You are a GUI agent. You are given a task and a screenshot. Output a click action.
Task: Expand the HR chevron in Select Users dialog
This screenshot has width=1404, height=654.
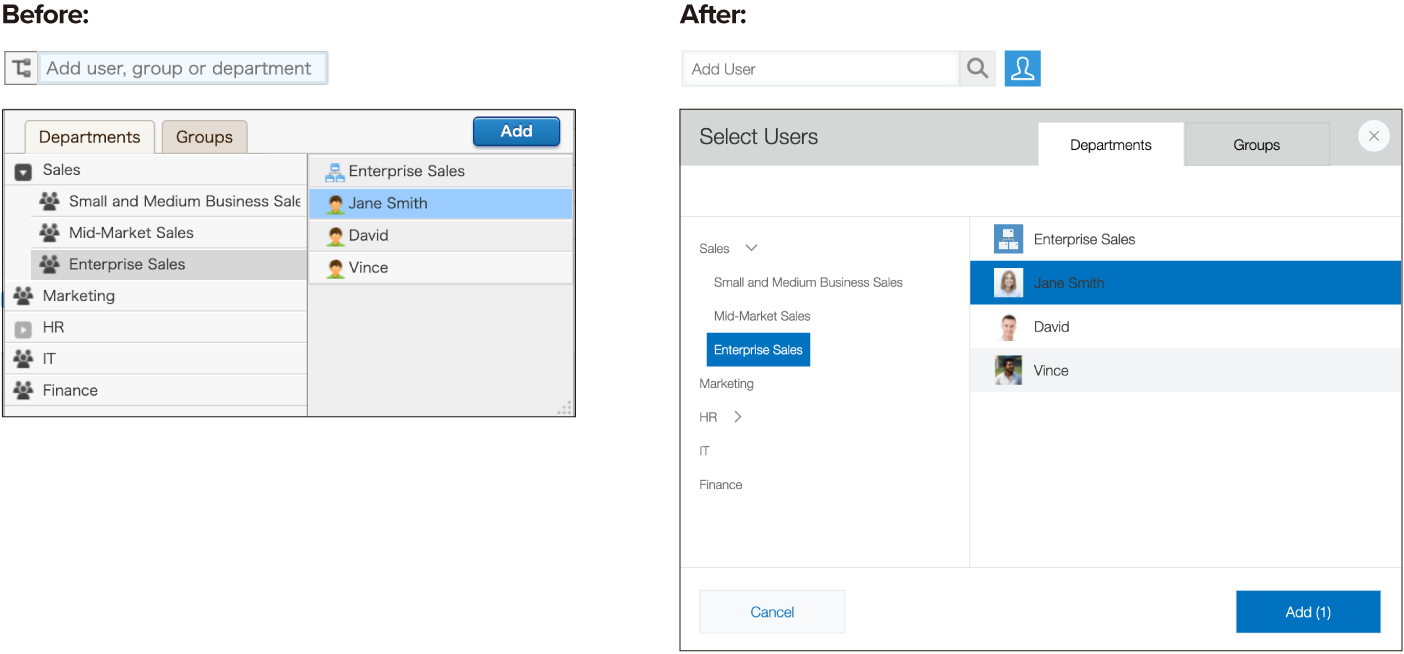pyautogui.click(x=738, y=417)
